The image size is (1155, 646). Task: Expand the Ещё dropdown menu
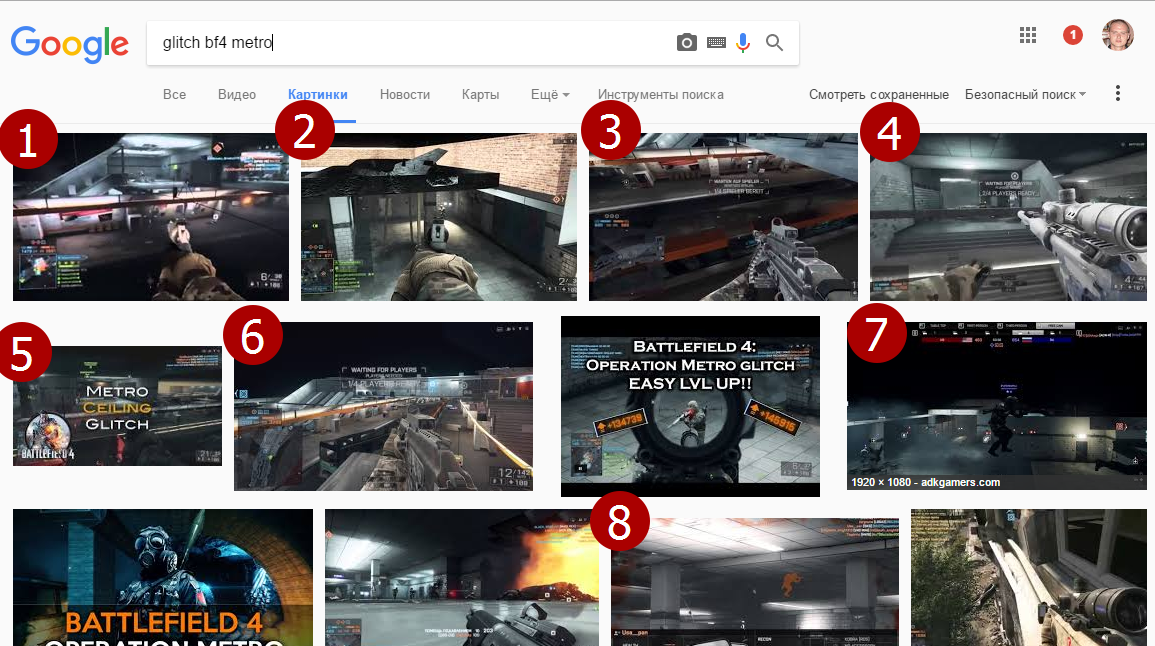click(550, 94)
